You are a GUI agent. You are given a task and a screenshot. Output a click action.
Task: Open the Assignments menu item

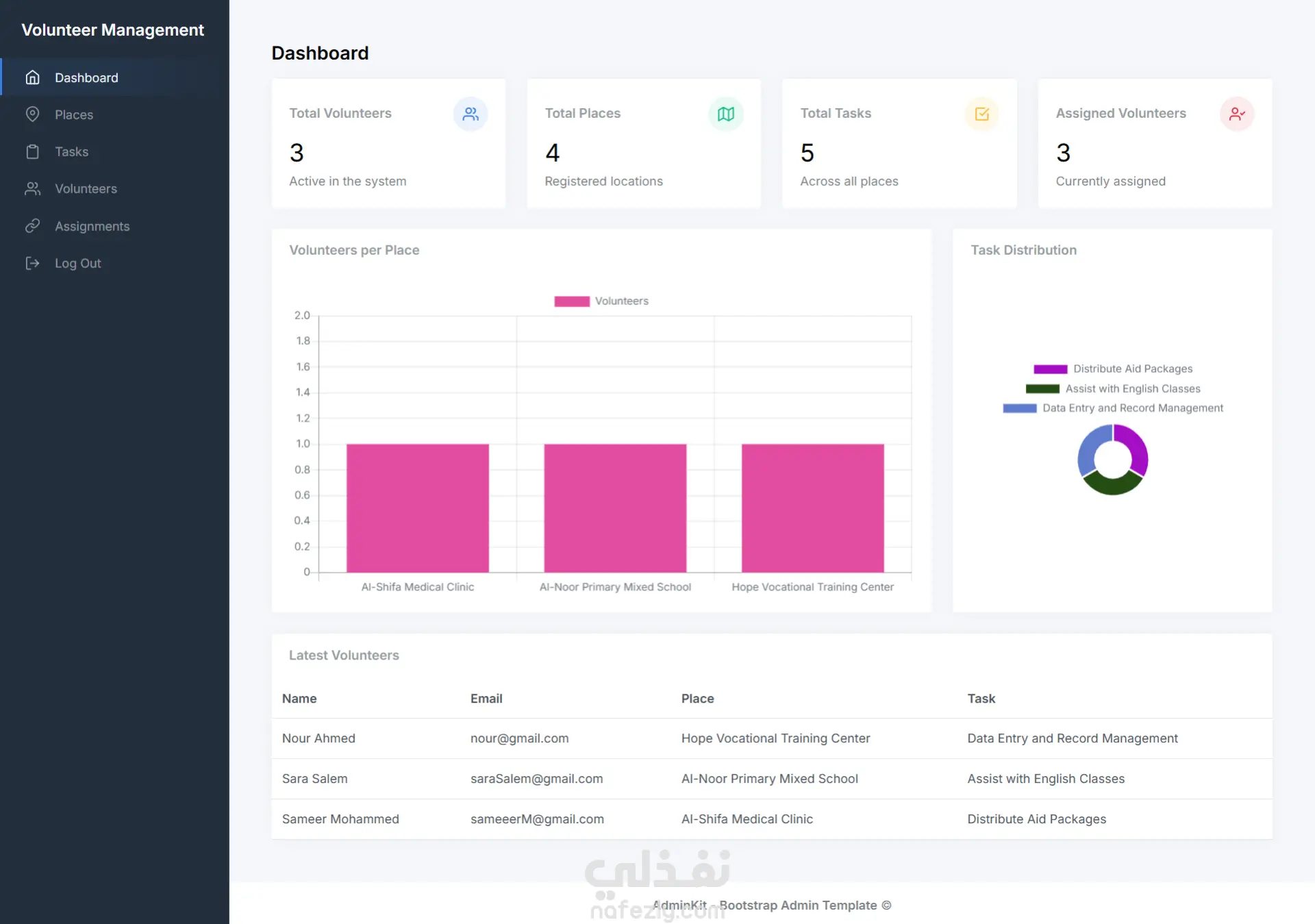click(x=92, y=226)
